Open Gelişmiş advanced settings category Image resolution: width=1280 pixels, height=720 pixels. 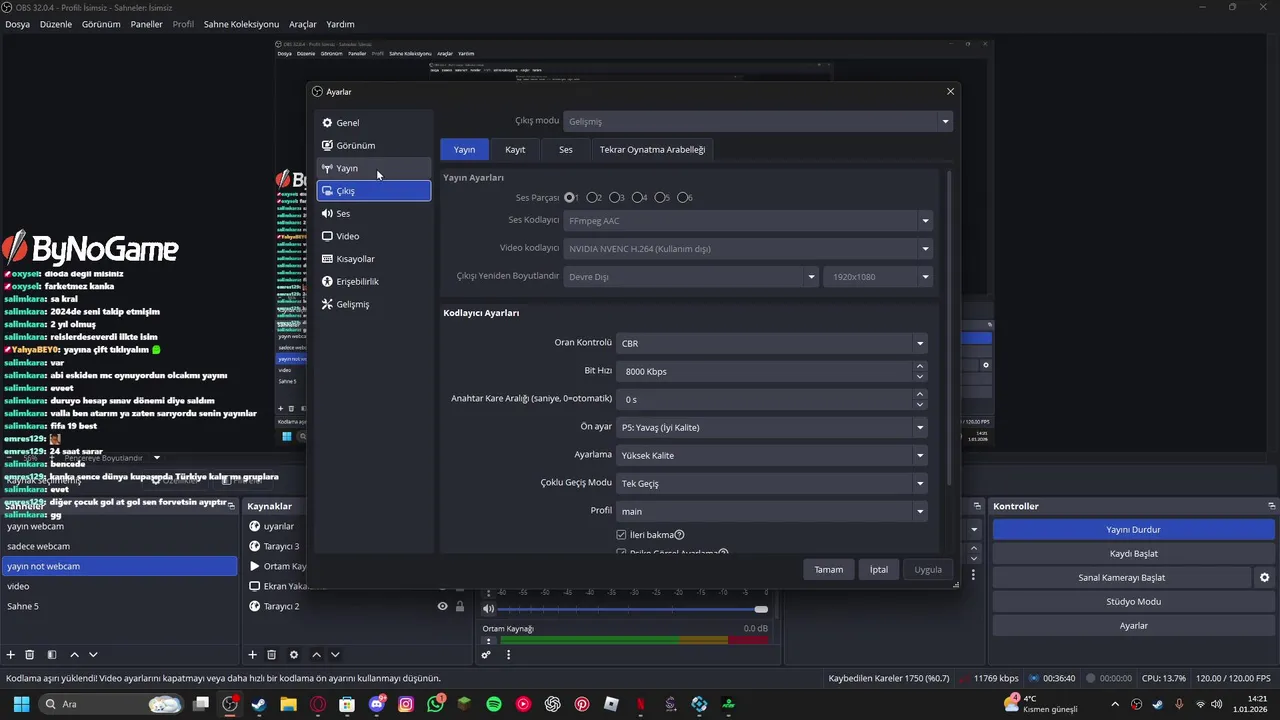tap(373, 304)
